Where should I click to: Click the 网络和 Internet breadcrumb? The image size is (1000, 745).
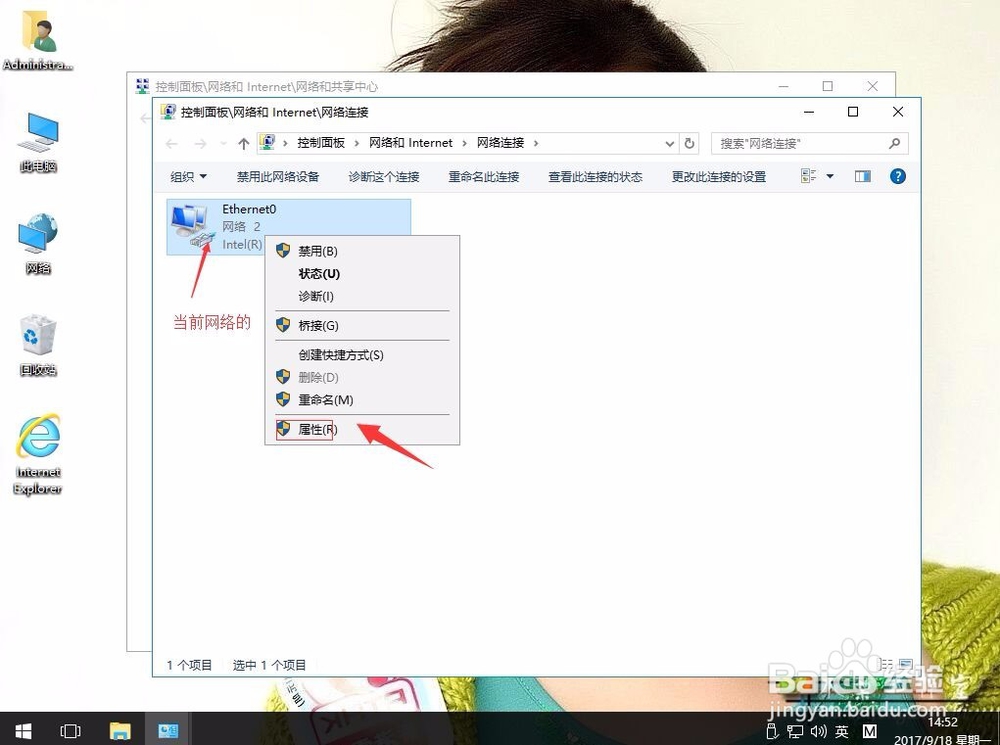tap(411, 143)
